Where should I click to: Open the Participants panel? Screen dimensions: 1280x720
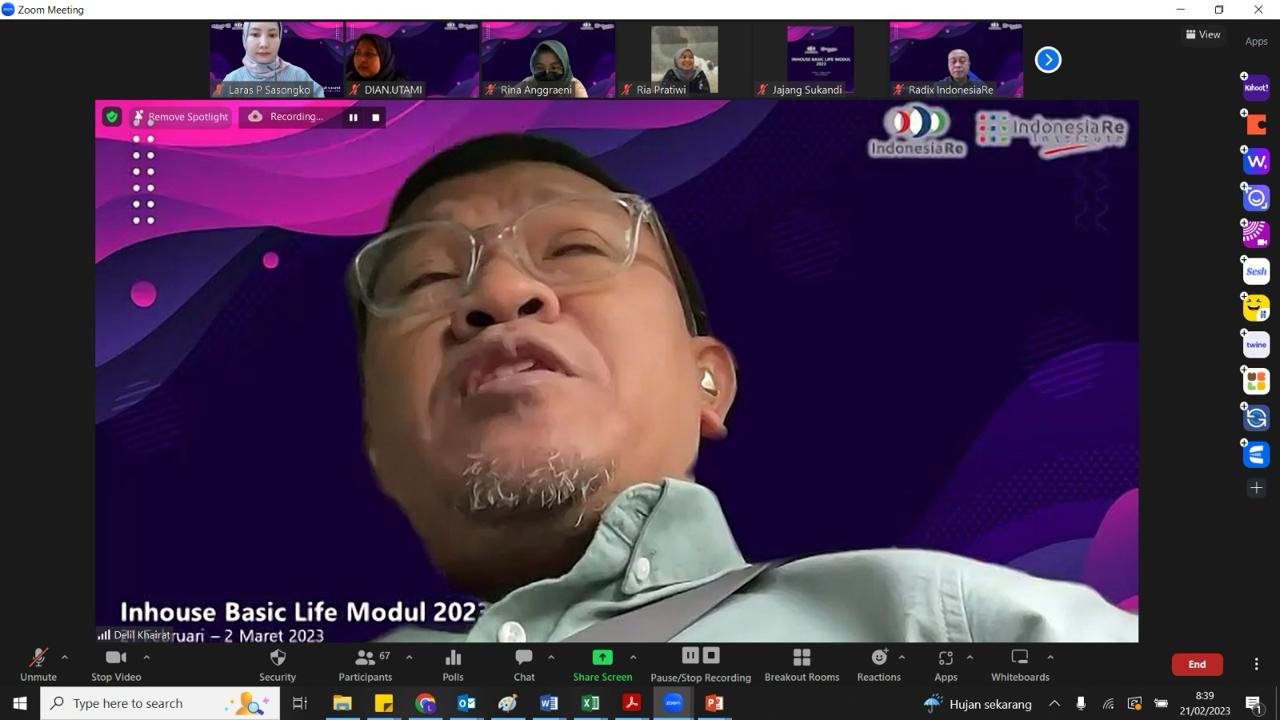[366, 665]
